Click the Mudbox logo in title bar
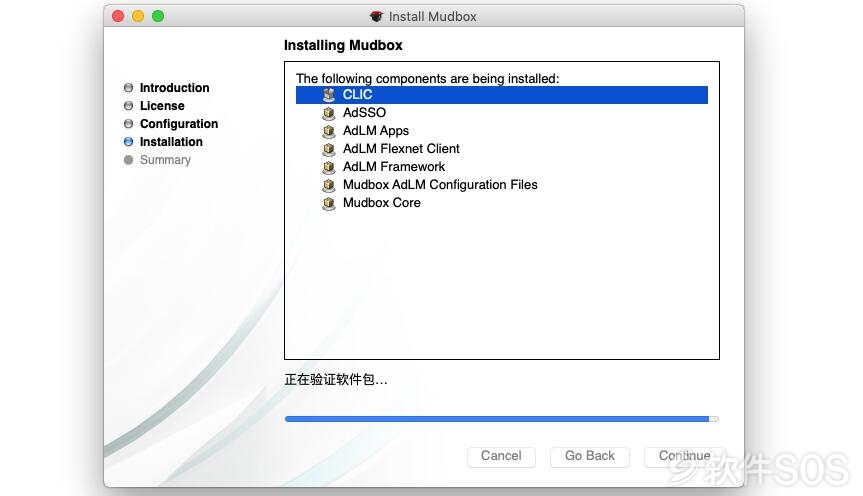863x496 pixels. click(376, 17)
